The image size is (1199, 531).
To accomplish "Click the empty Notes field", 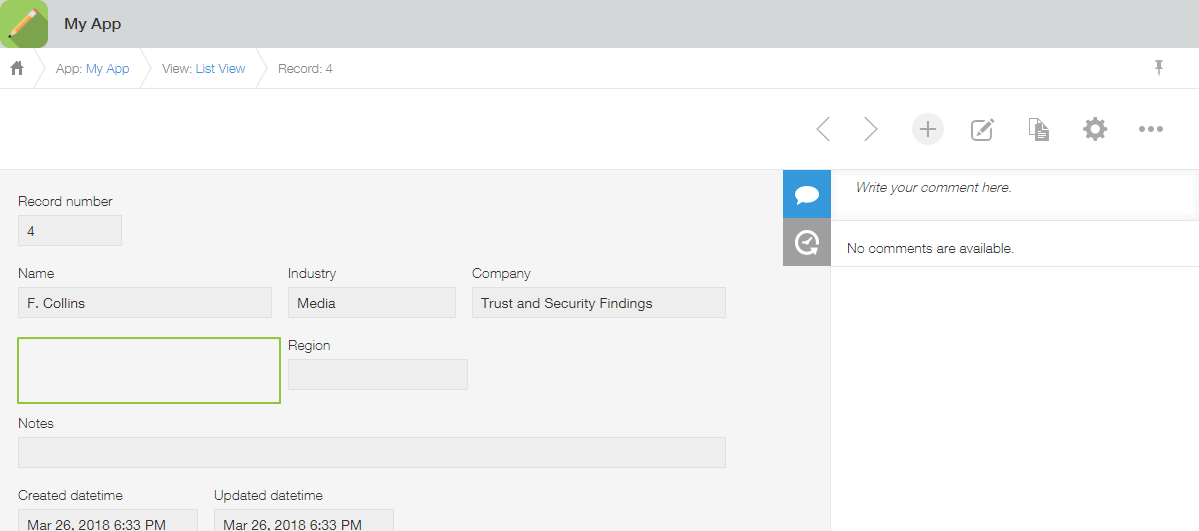I will pos(371,452).
